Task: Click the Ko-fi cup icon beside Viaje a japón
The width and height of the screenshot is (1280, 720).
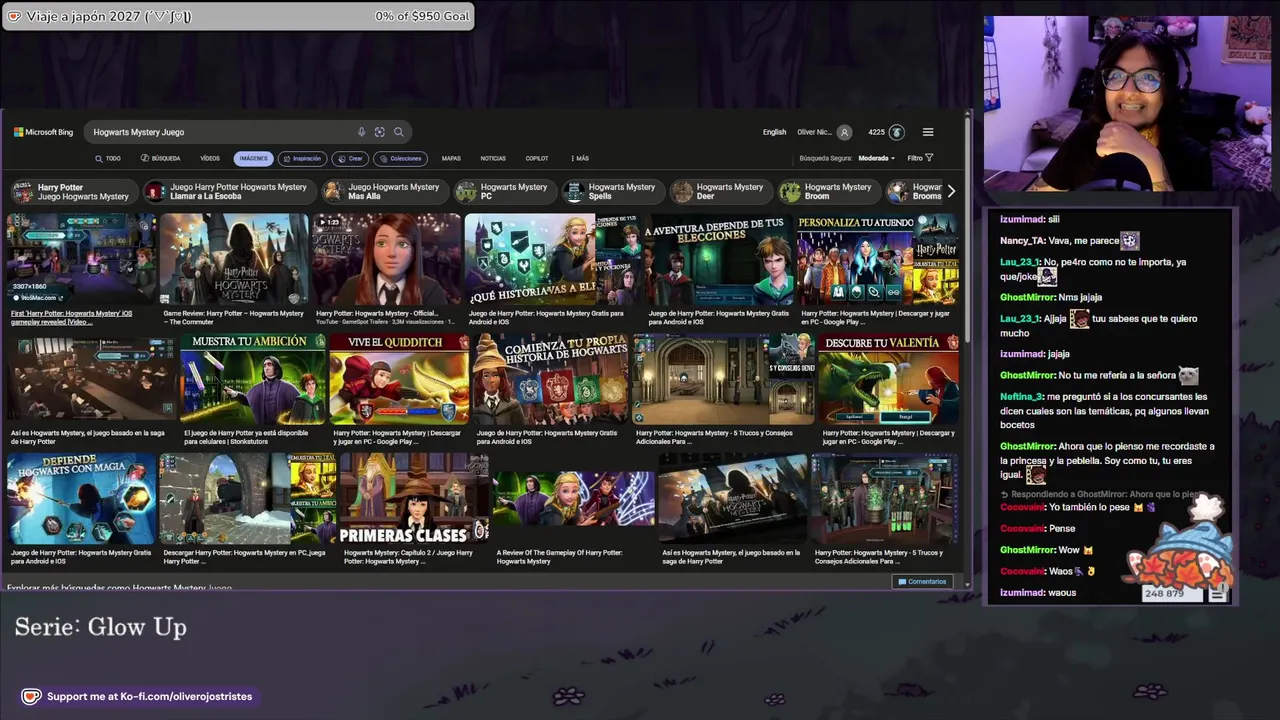Action: [x=14, y=16]
